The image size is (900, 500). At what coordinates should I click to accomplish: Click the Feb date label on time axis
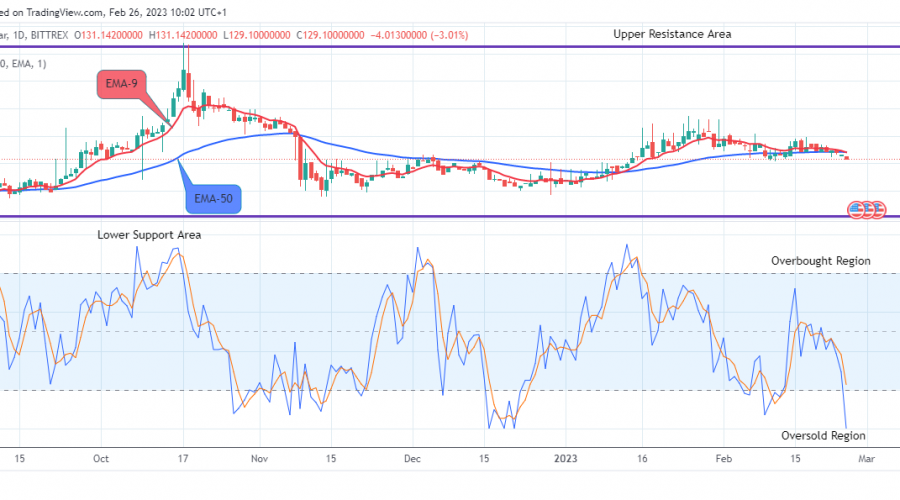(x=724, y=459)
